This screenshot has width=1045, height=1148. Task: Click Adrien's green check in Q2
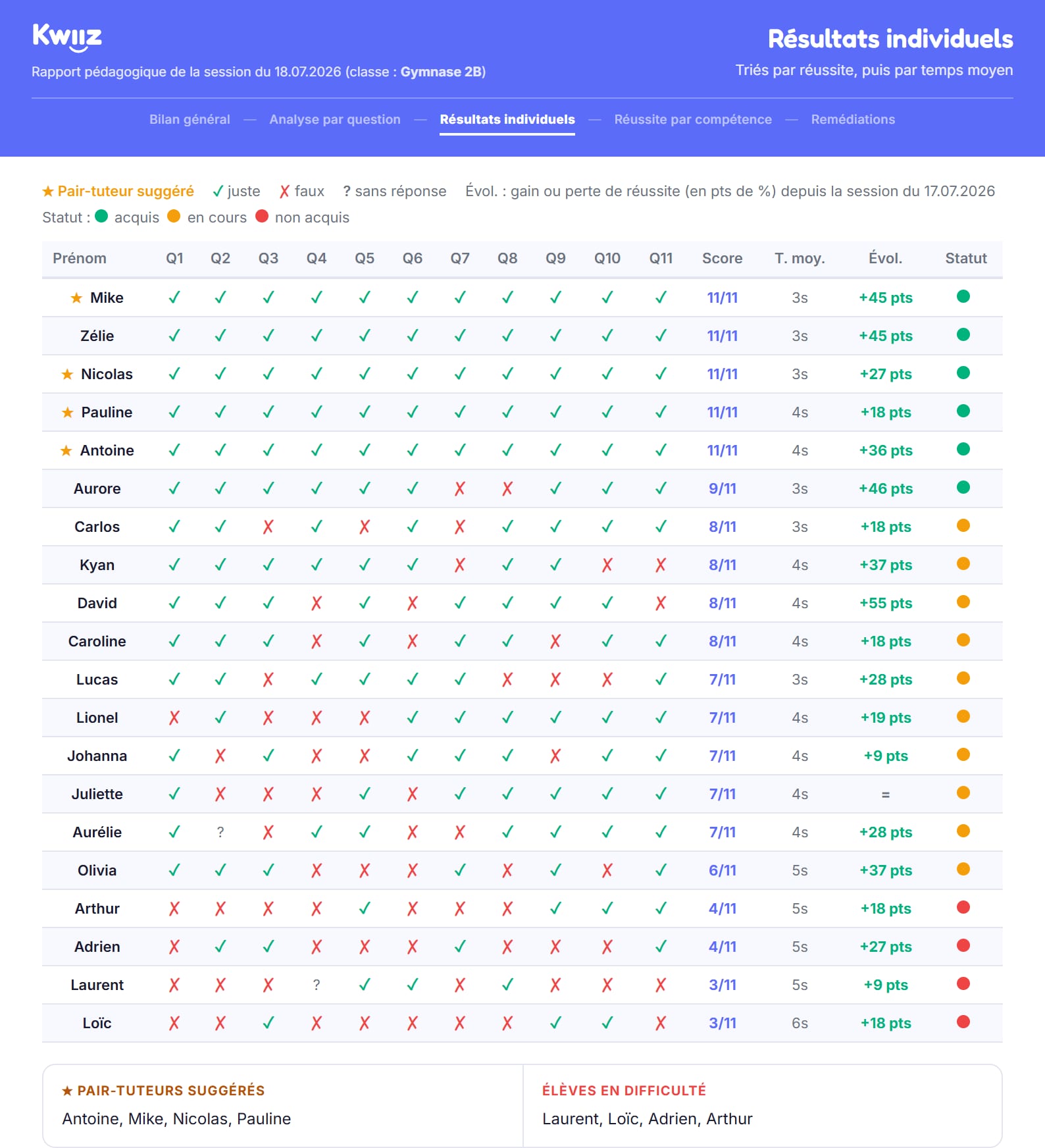point(220,947)
